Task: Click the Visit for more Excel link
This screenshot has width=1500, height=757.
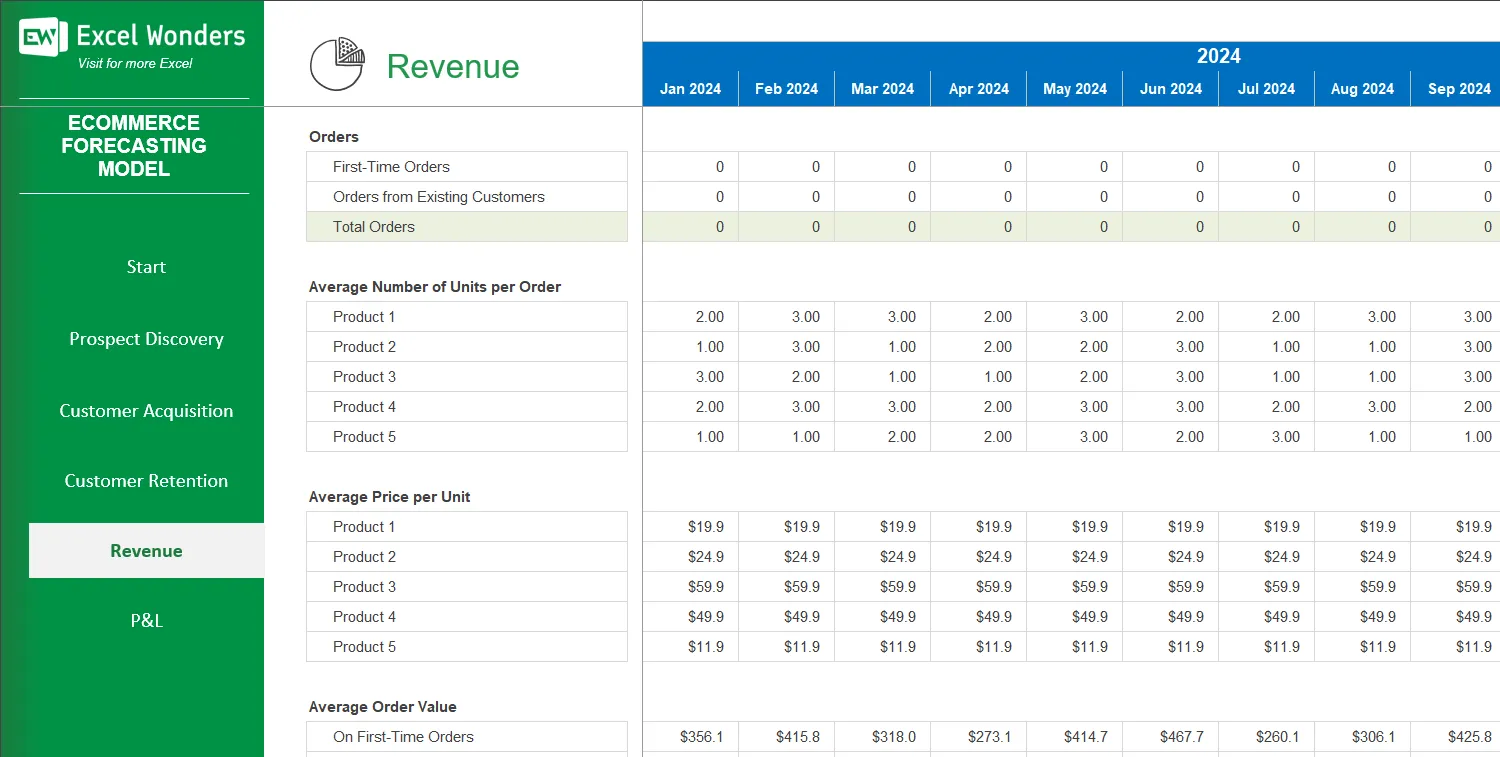Action: [133, 63]
